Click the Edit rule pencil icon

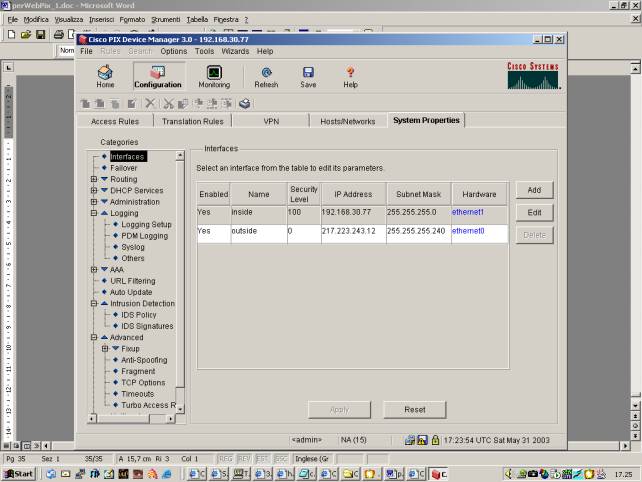tap(131, 104)
